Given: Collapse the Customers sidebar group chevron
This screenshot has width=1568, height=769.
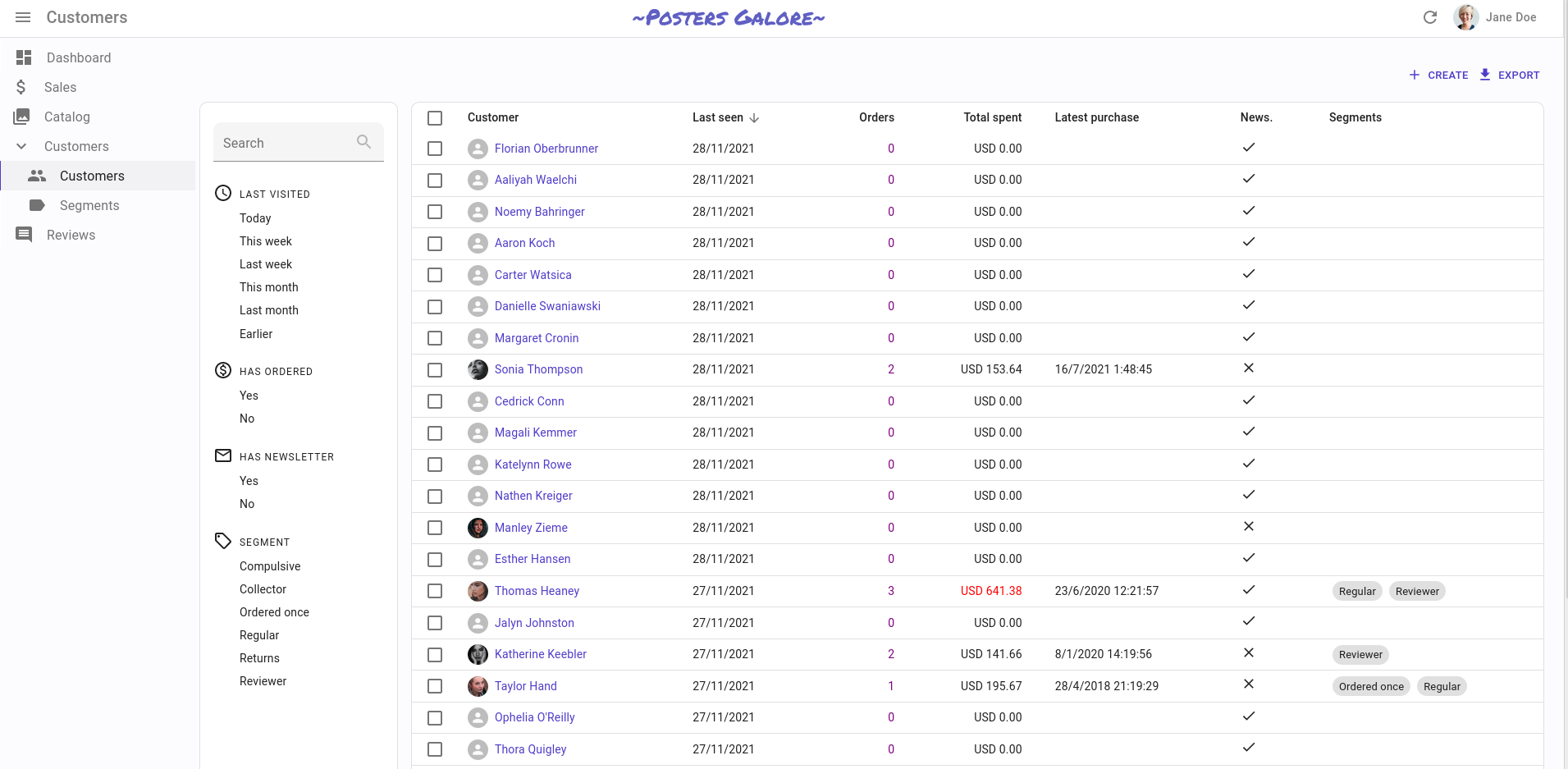Looking at the screenshot, I should pos(22,146).
